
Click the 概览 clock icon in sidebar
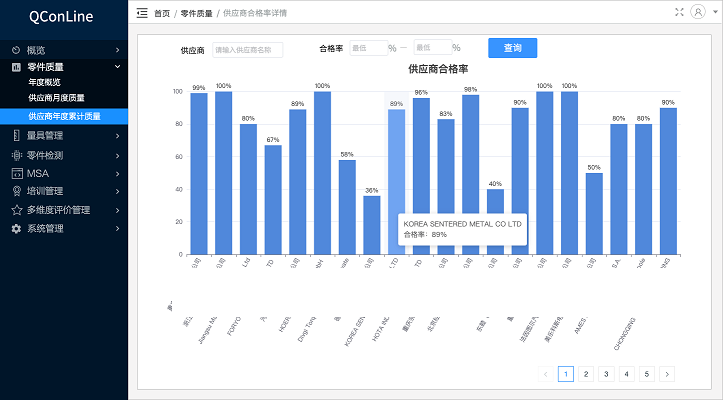[x=16, y=50]
